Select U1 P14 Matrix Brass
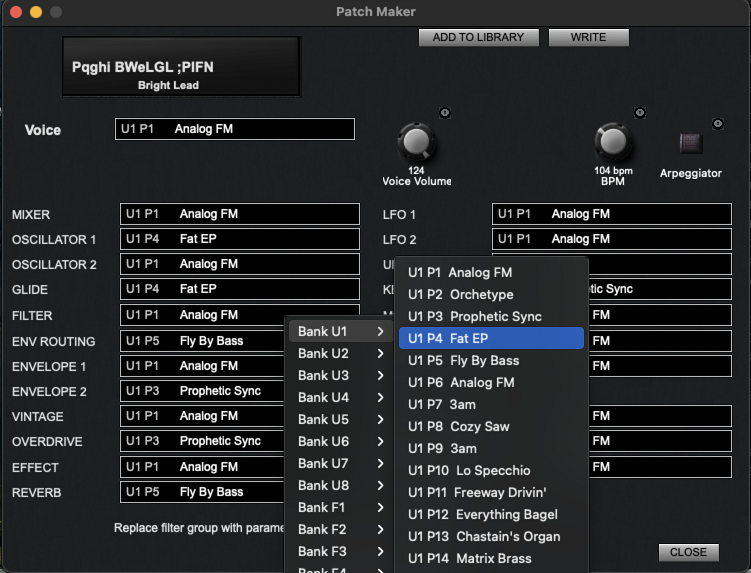751x573 pixels. pyautogui.click(x=490, y=558)
